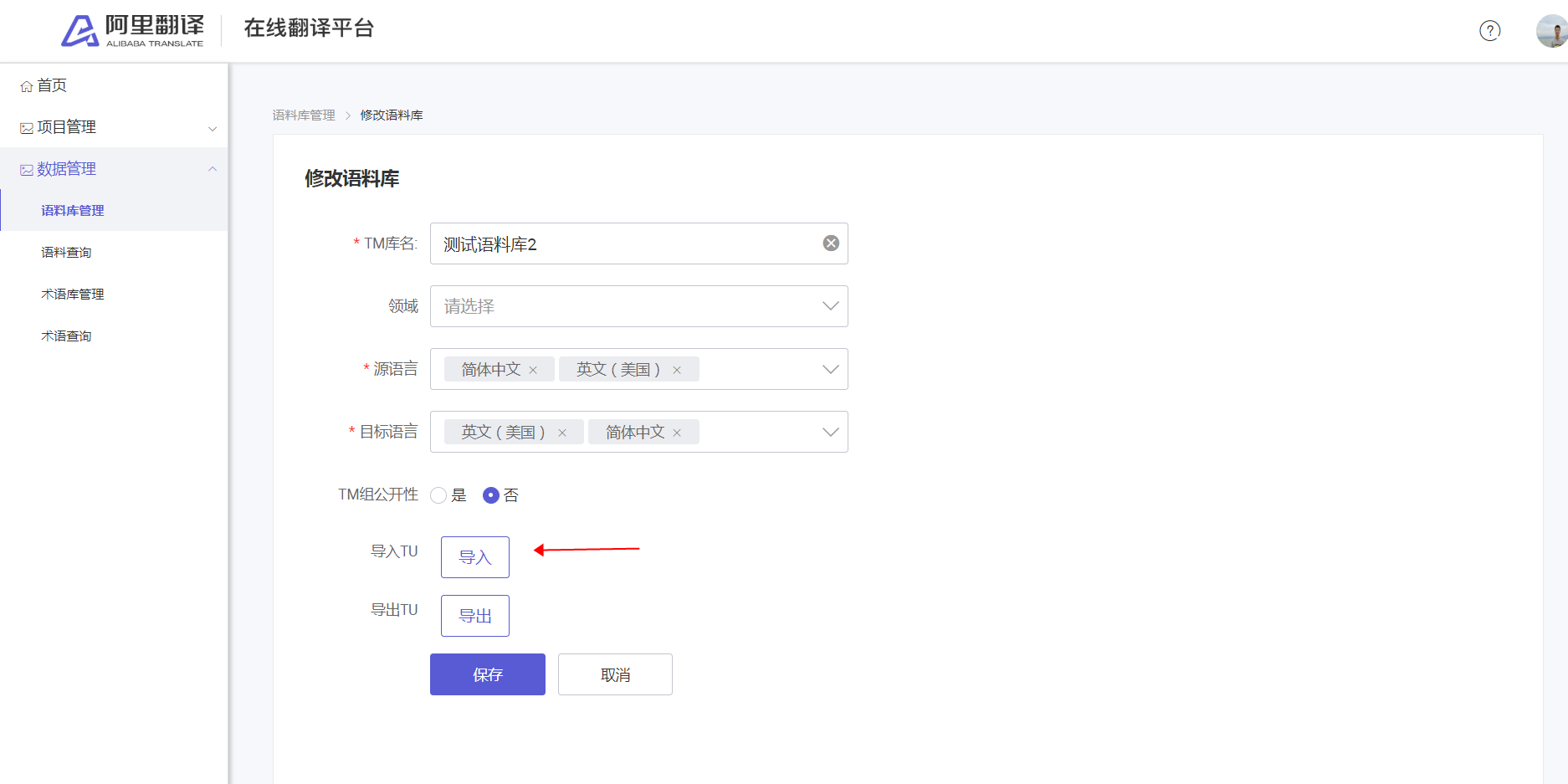Open 语料查询 in sidebar
Screen dimensions: 1568x784
66,253
